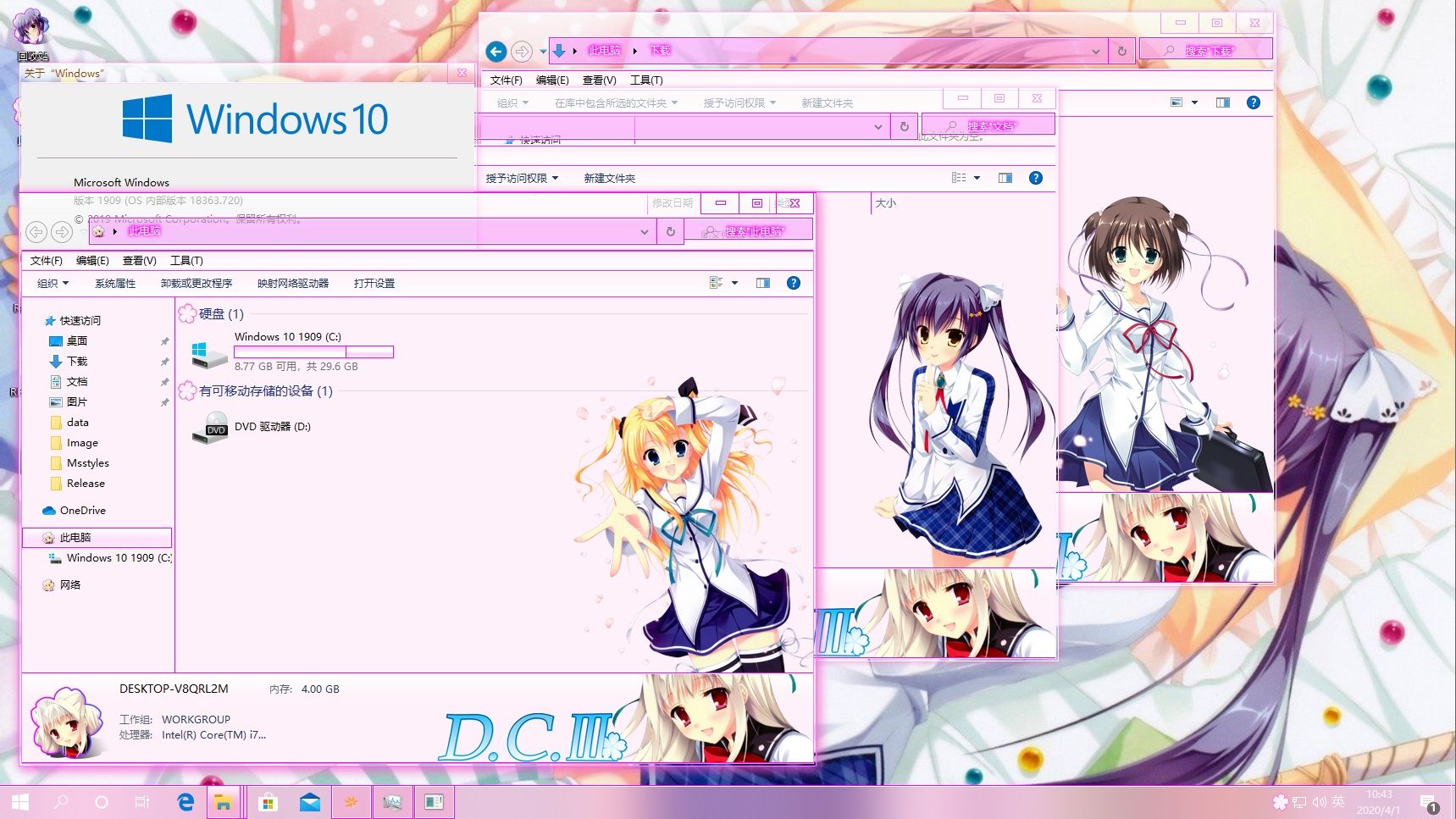Click the 打开设置 toolbar button
The width and height of the screenshot is (1456, 819).
pyautogui.click(x=374, y=283)
